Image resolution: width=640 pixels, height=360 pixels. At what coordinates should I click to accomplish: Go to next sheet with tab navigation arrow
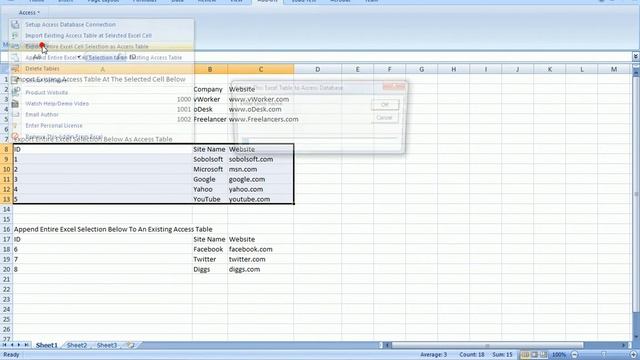click(x=19, y=345)
